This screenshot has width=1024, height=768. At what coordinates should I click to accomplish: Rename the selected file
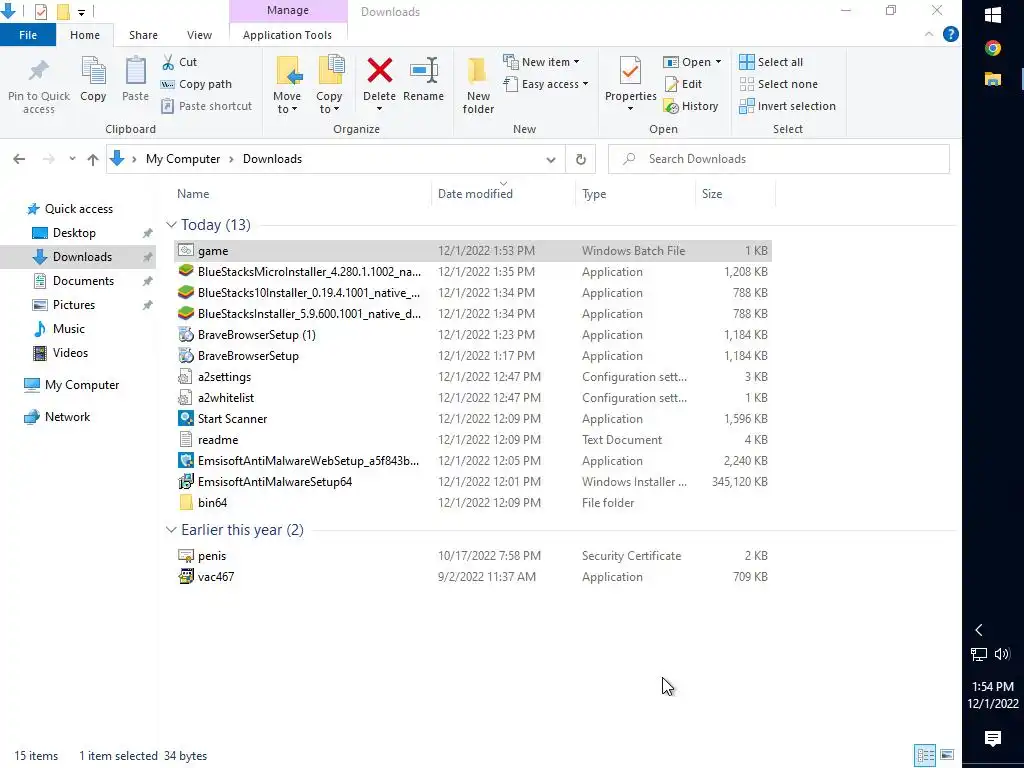[x=423, y=79]
